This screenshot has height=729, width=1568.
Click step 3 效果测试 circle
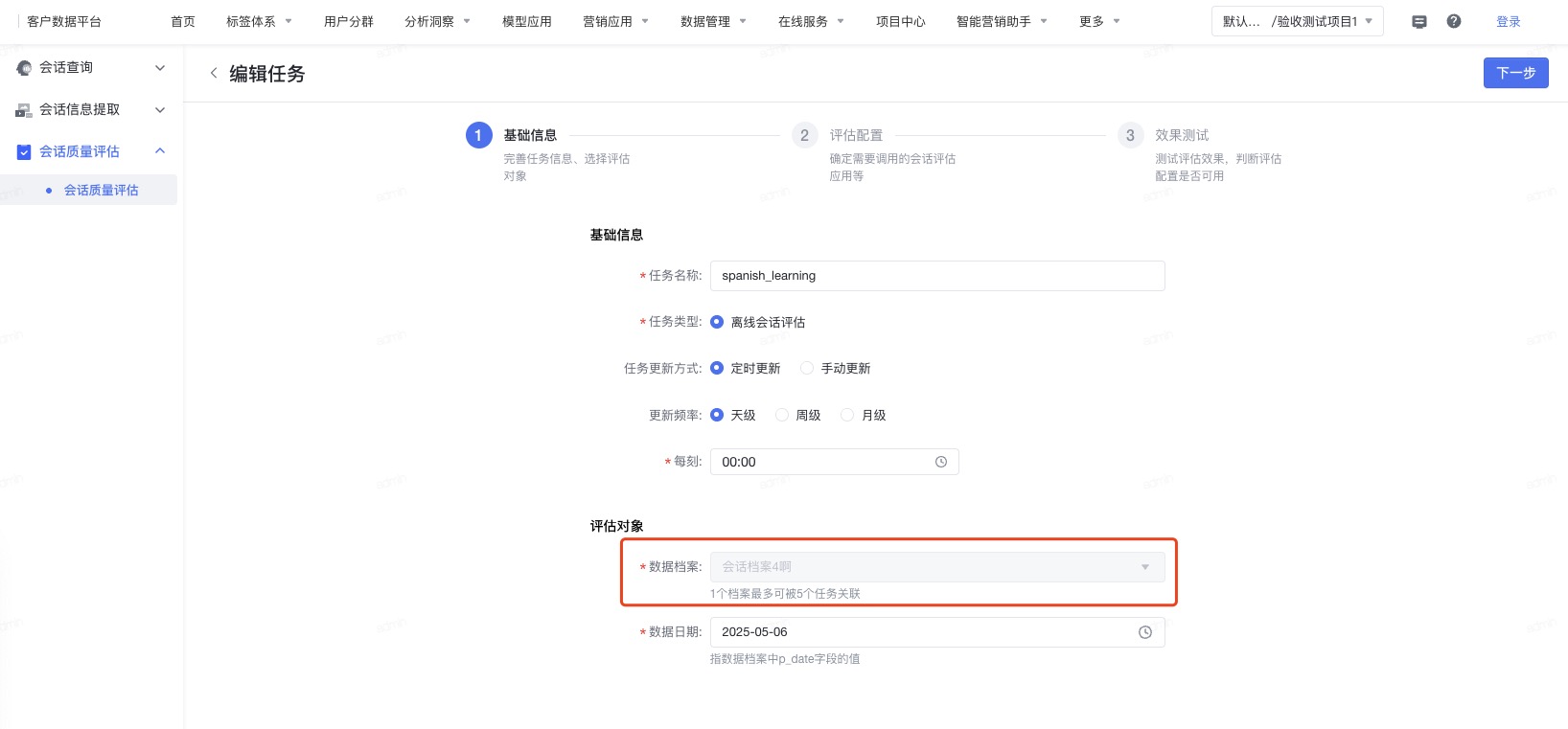click(1130, 135)
